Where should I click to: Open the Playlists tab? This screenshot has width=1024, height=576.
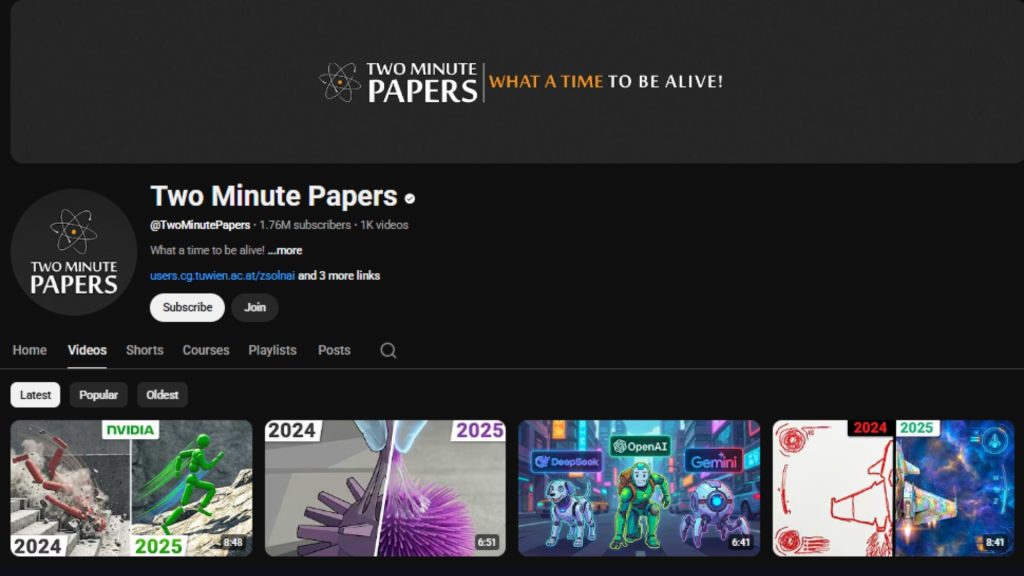(272, 350)
